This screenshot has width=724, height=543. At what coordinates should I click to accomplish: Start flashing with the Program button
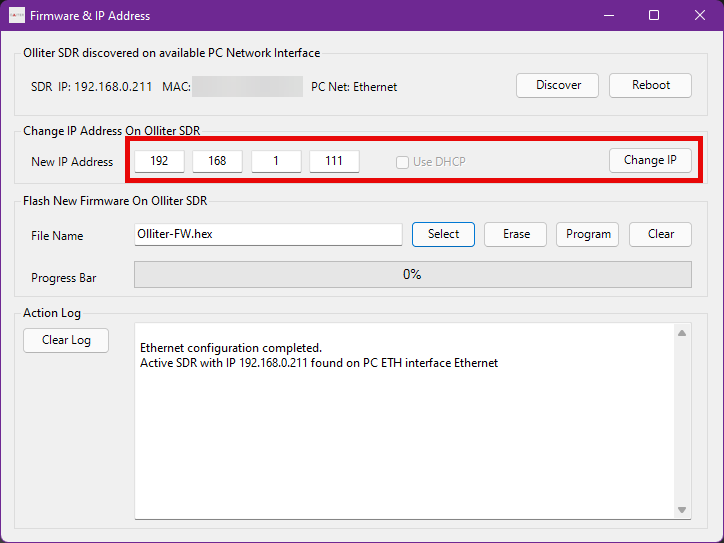coord(588,234)
